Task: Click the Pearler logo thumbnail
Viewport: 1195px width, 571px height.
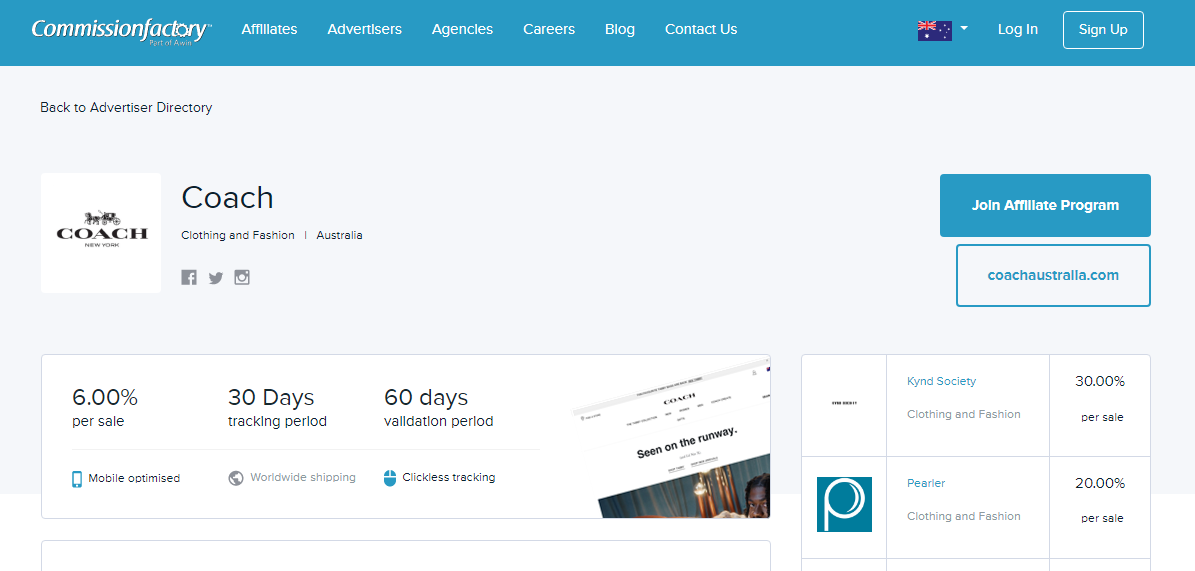Action: point(844,505)
